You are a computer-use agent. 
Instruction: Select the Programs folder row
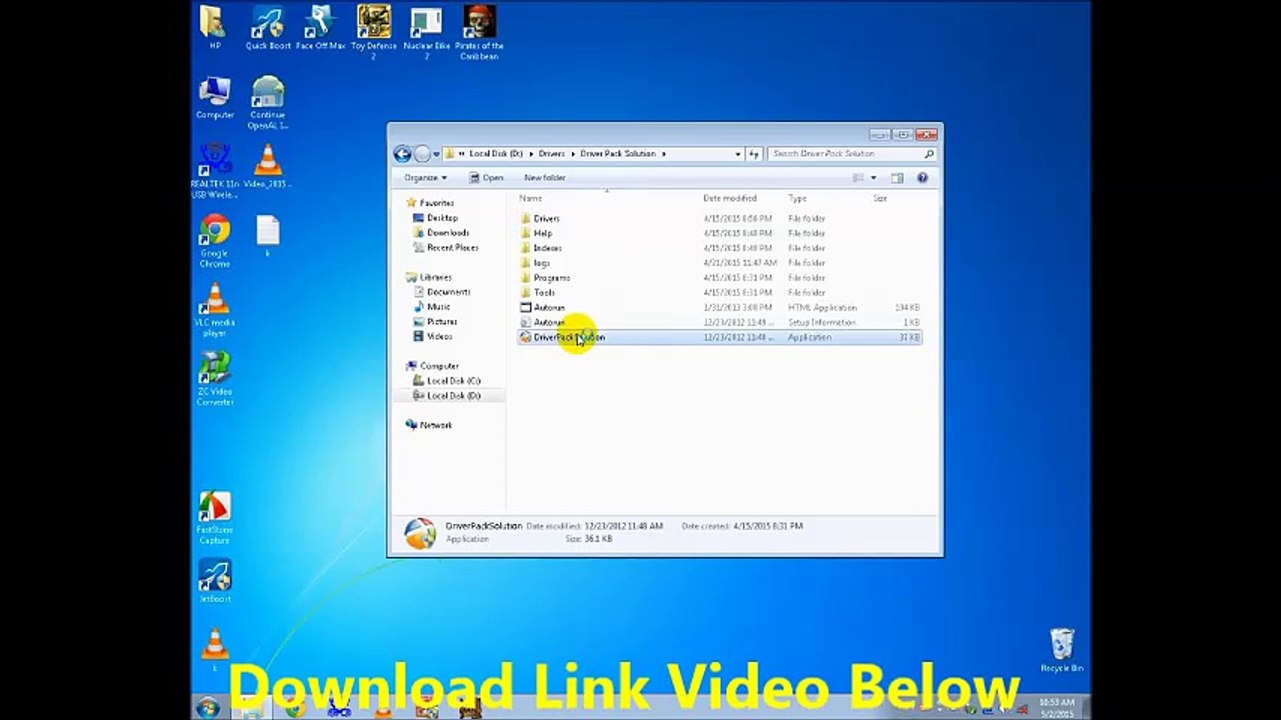[719, 278]
